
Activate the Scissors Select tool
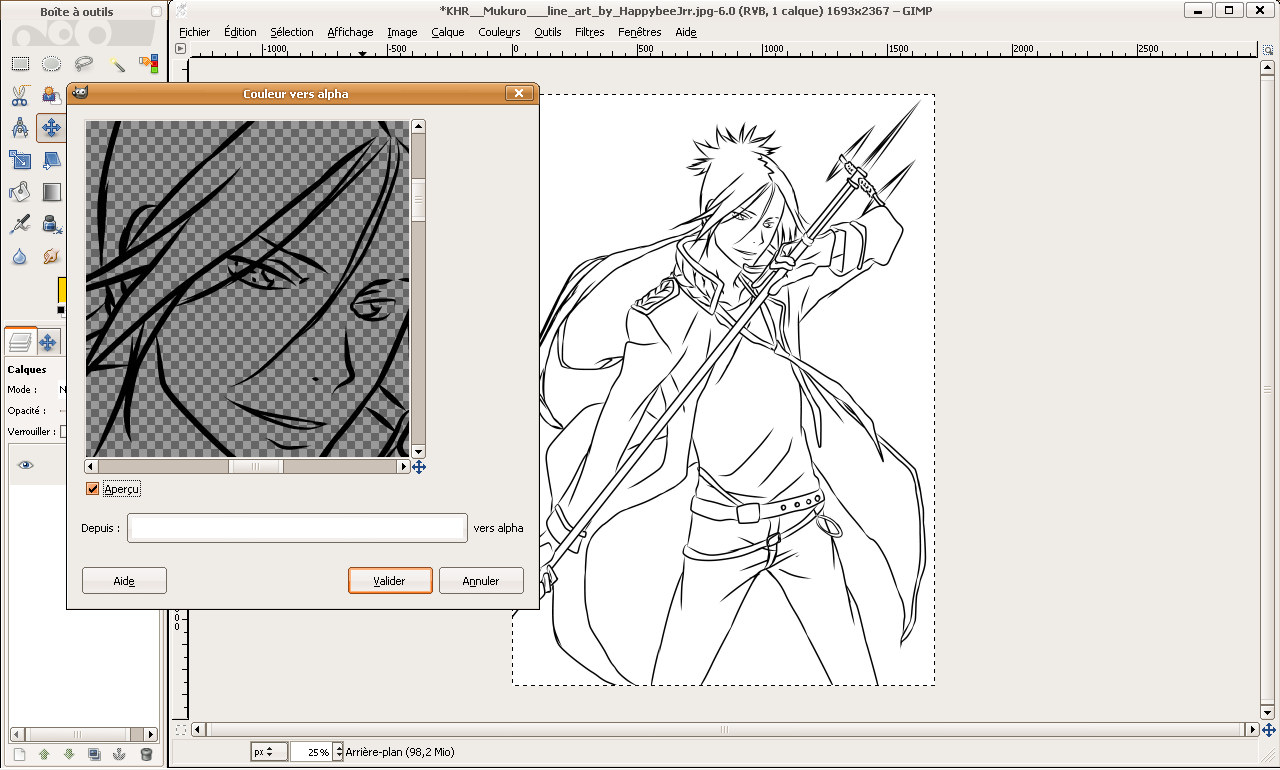[19, 96]
